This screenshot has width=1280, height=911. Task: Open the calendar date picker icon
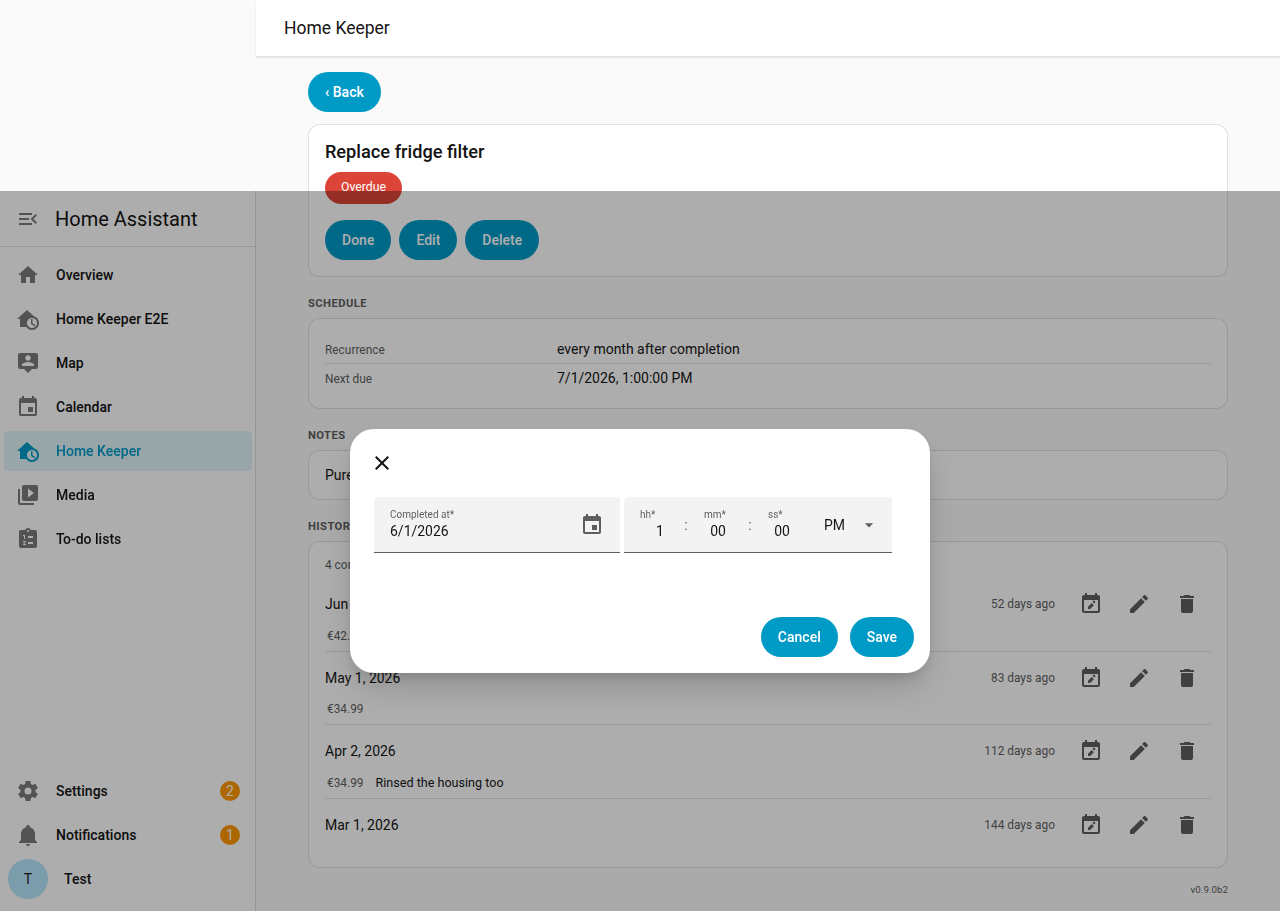[x=592, y=524]
